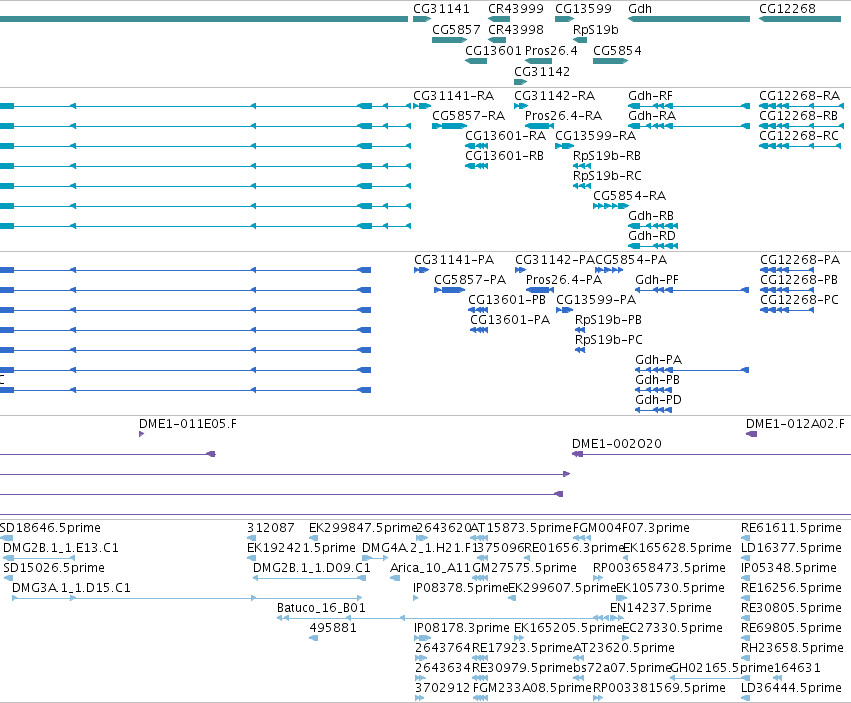Click protein RpS19b-PB
Viewport: 851px width, 703px height.
click(608, 320)
